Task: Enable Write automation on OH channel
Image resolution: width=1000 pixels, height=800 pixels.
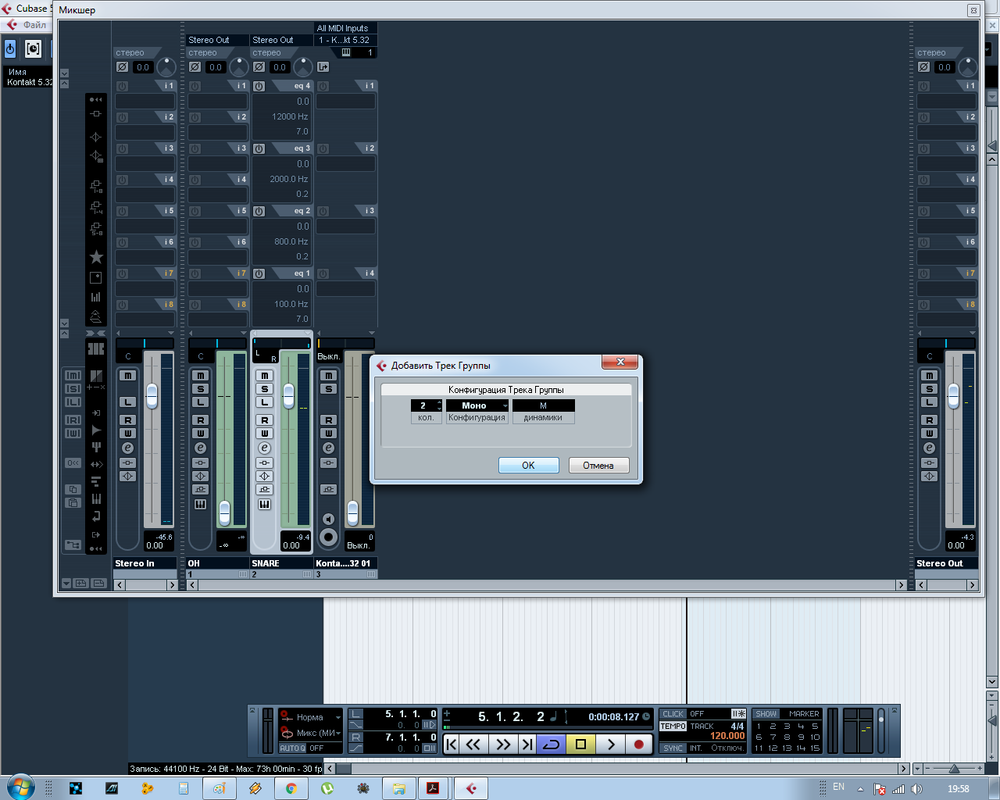Action: coord(200,433)
